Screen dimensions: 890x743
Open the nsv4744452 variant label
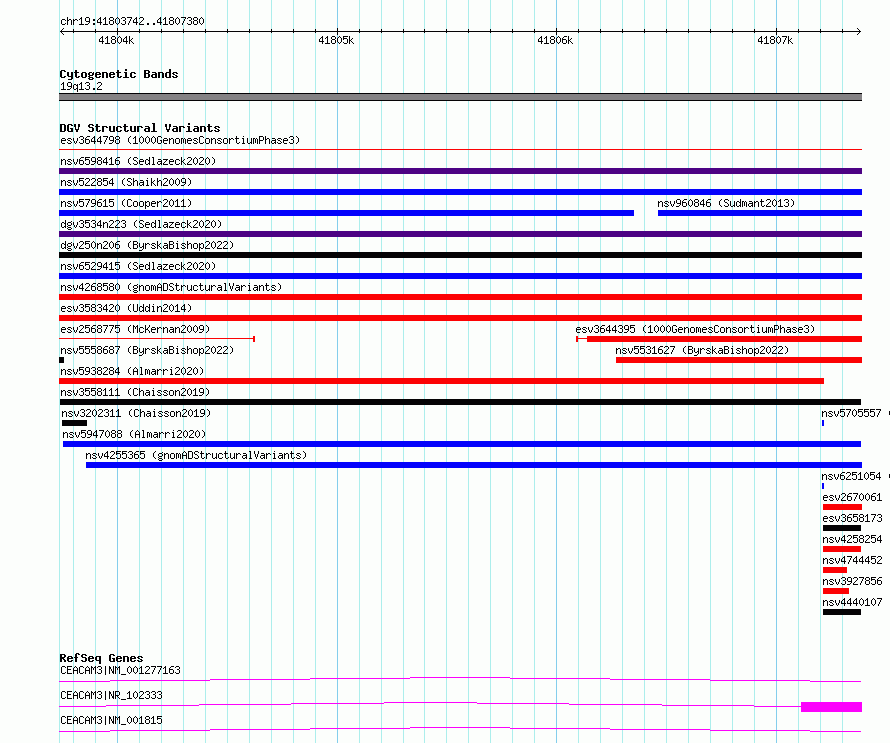tap(852, 560)
